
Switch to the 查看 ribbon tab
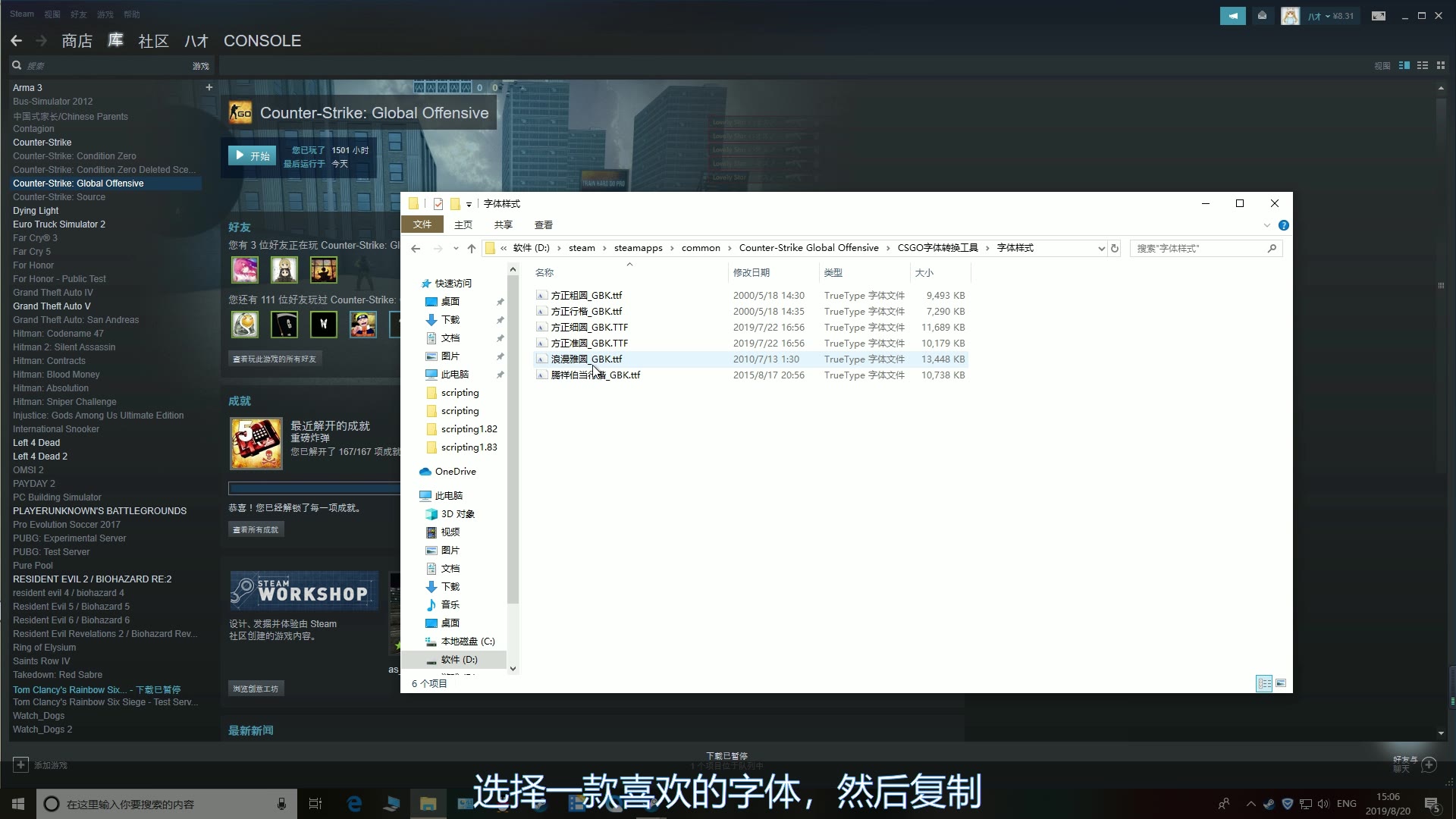tap(544, 224)
